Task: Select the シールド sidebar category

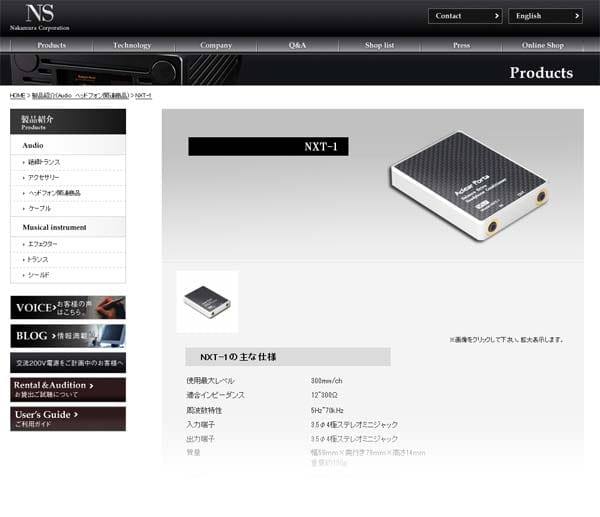Action: 38,275
